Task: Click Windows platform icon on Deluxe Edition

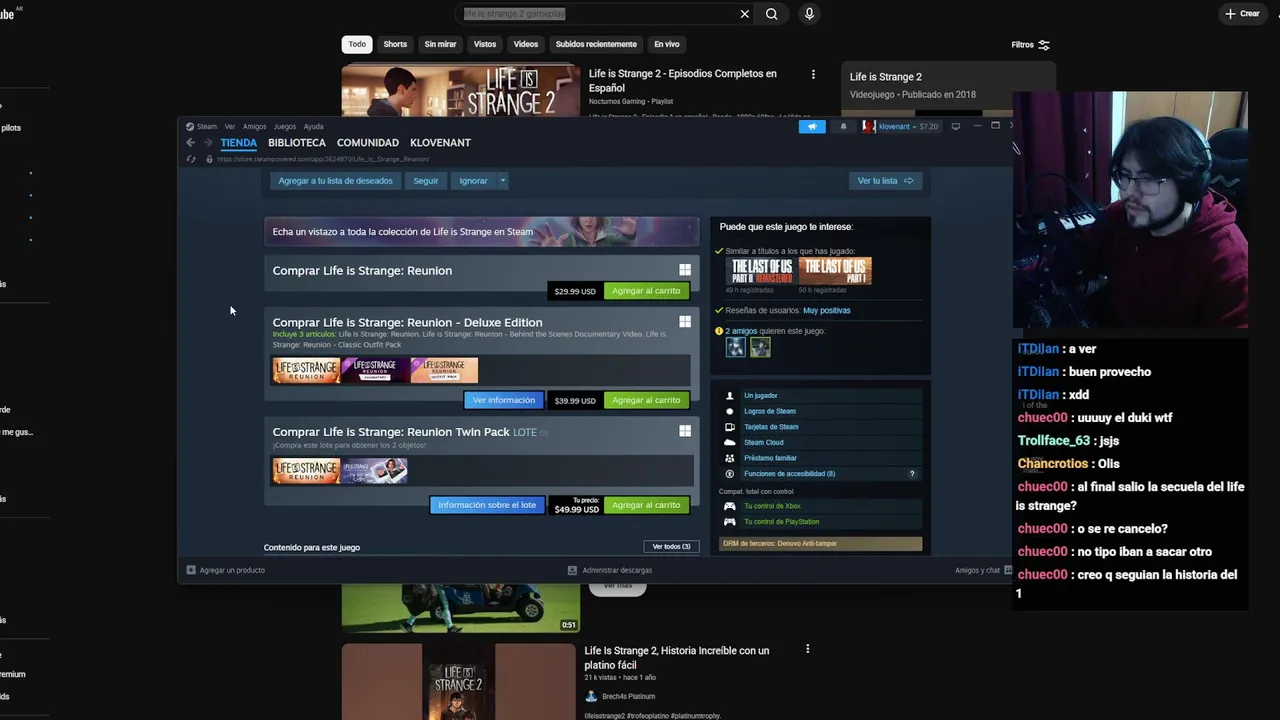Action: (685, 322)
